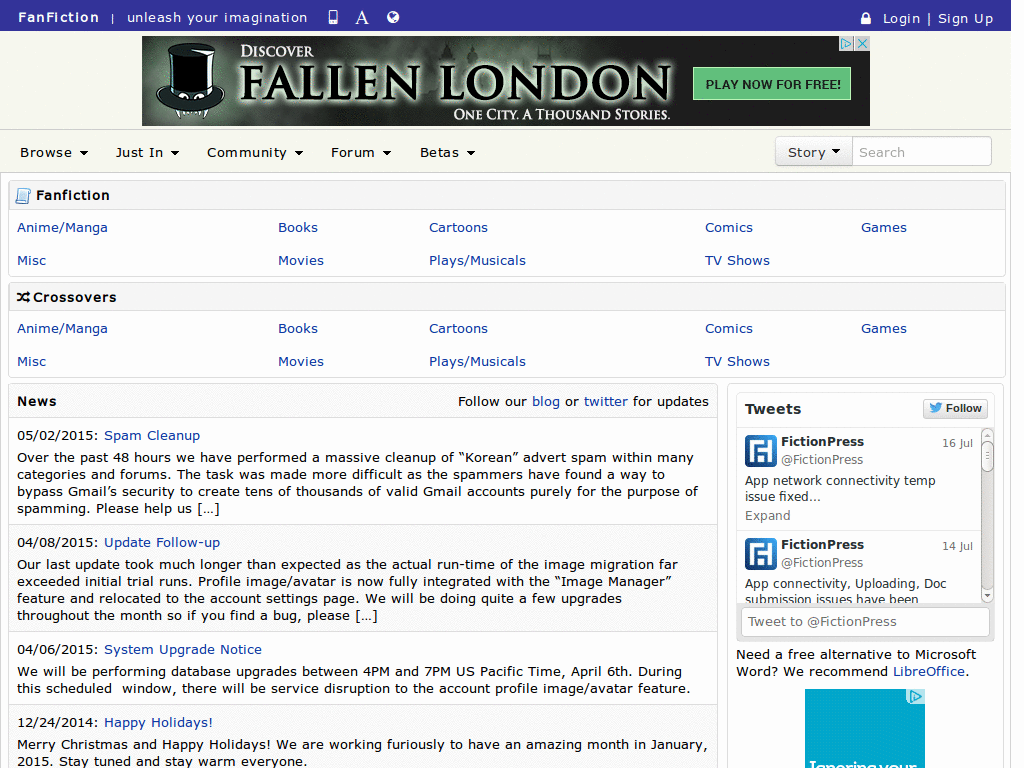Click the shuffle icon next to Crossovers
This screenshot has width=1024, height=768.
pos(22,296)
